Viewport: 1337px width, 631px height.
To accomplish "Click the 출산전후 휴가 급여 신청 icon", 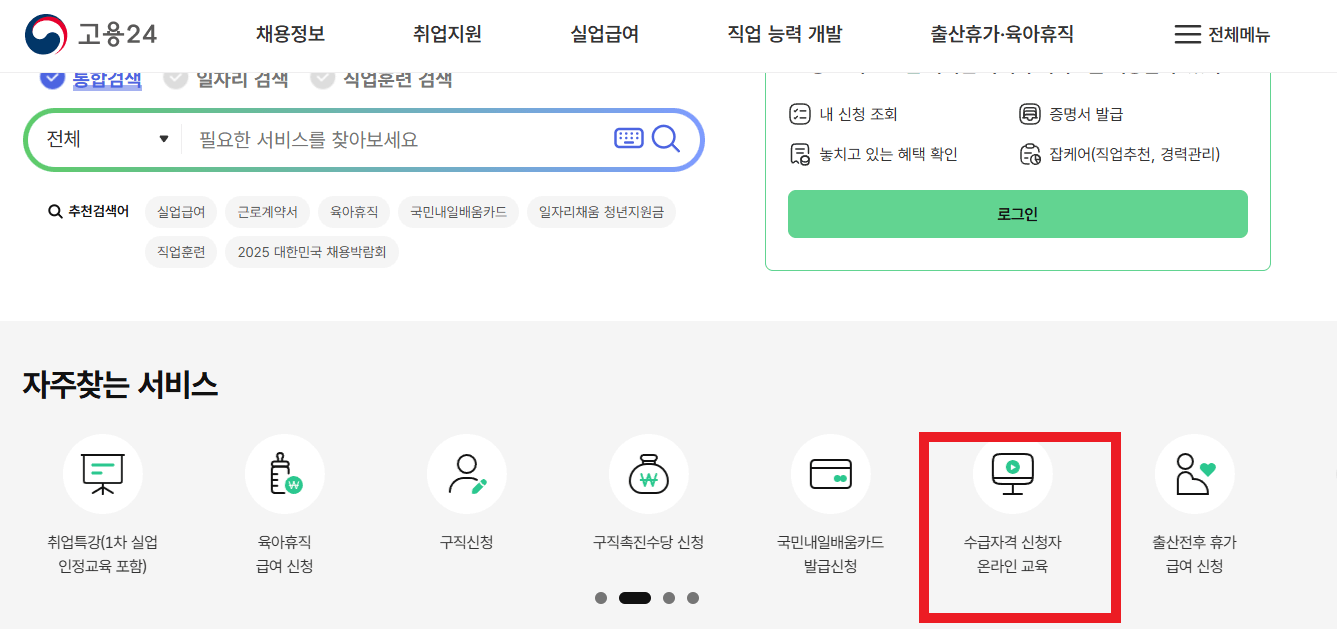I will (1195, 474).
